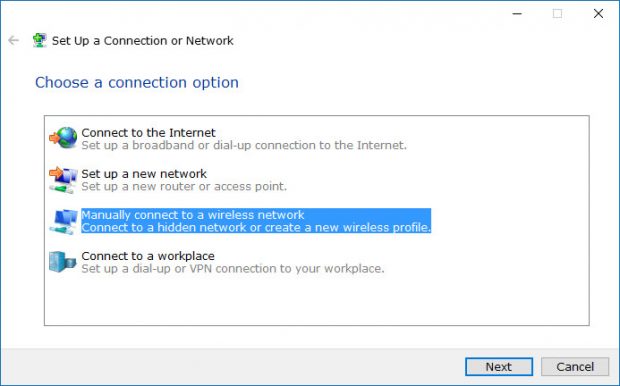The image size is (620, 386).
Task: Proceed with the Next button
Action: pos(499,367)
